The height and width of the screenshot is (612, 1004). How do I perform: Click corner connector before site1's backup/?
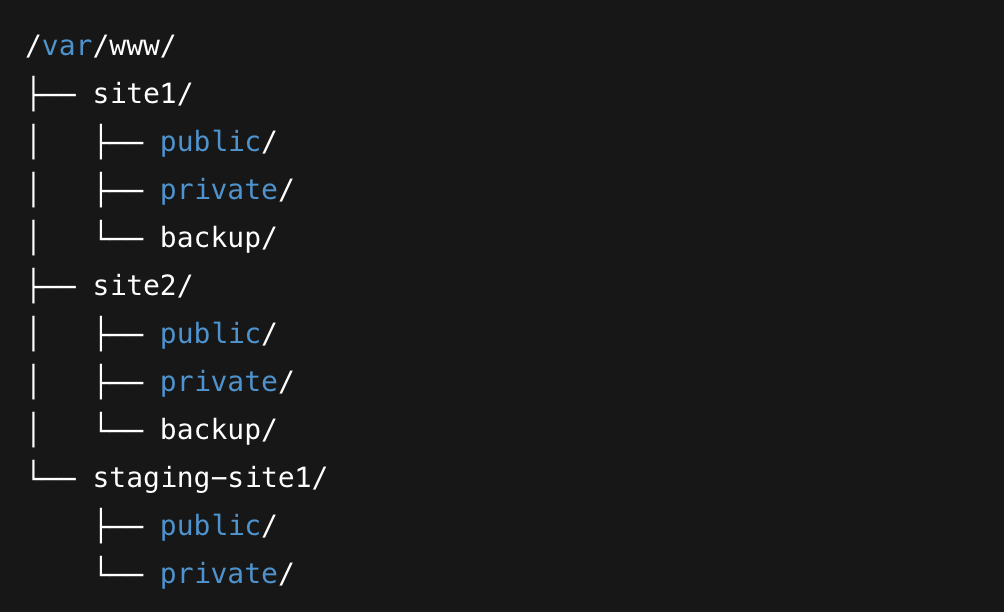pyautogui.click(x=119, y=238)
